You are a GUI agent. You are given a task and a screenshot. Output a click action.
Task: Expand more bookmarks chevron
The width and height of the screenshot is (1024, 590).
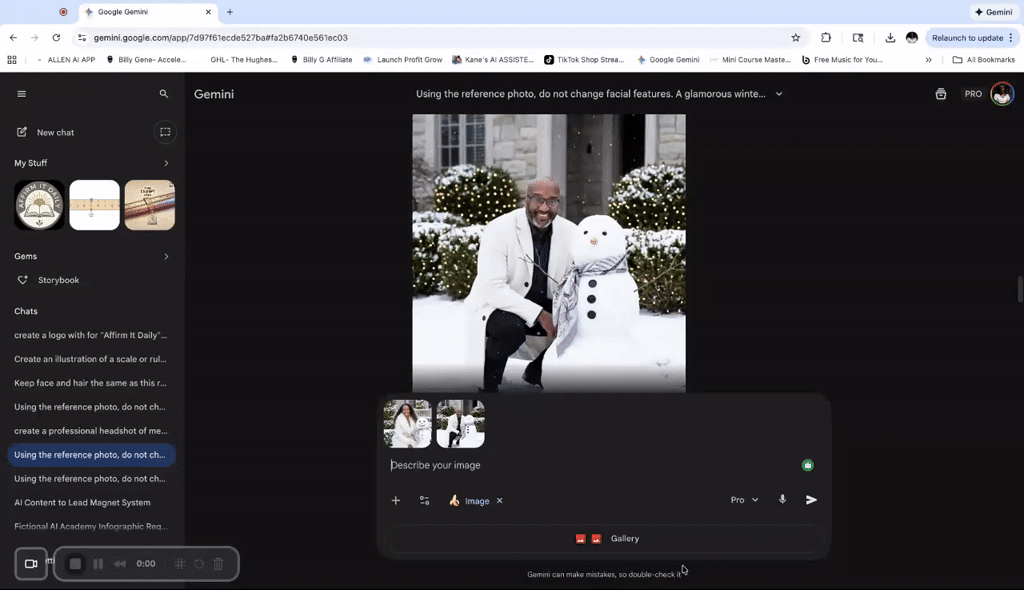[x=928, y=59]
